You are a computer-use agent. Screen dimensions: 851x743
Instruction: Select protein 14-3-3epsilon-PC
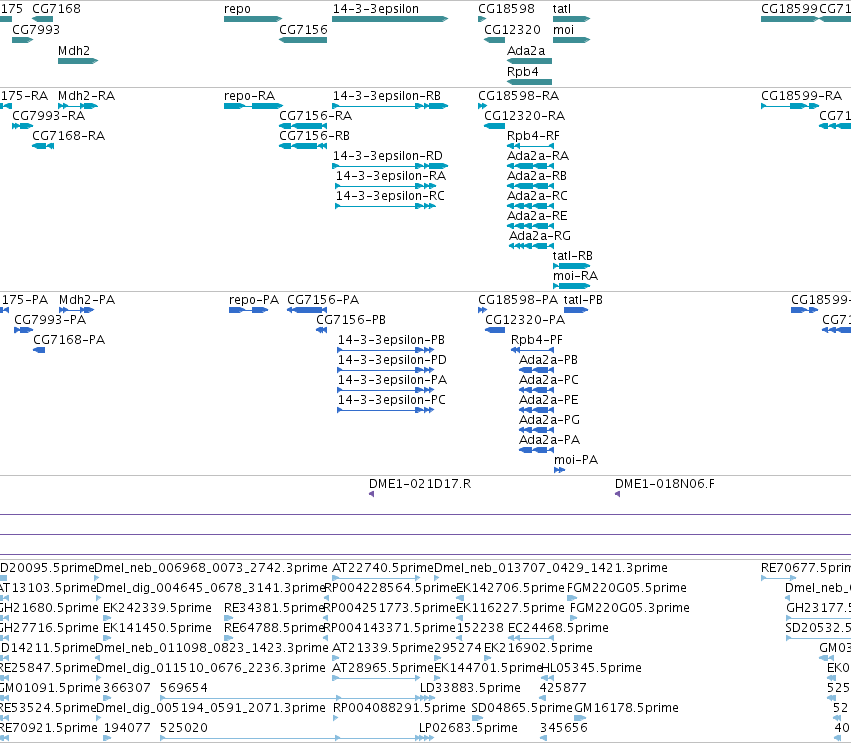click(385, 410)
